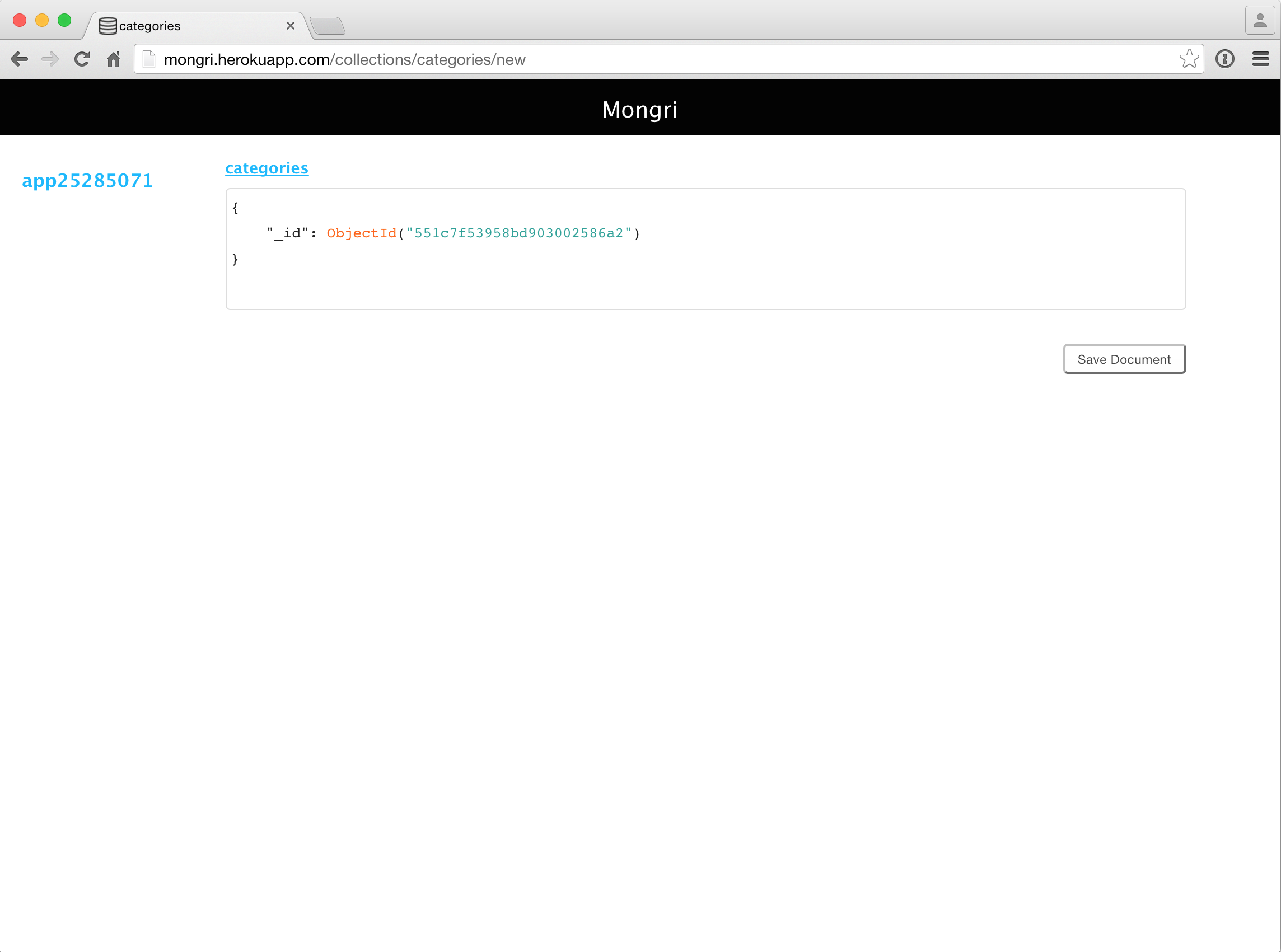The image size is (1281, 952).
Task: Bookmark this page with the star icon
Action: tap(1189, 59)
